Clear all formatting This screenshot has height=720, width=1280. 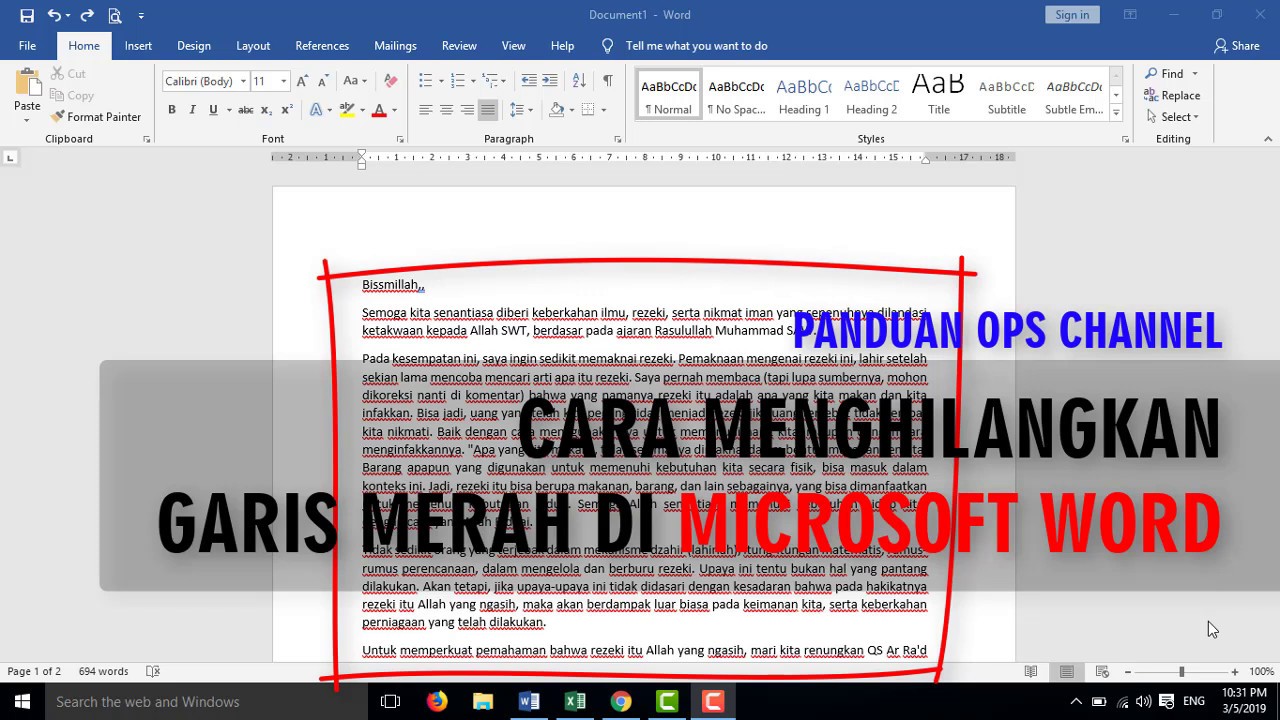(390, 81)
